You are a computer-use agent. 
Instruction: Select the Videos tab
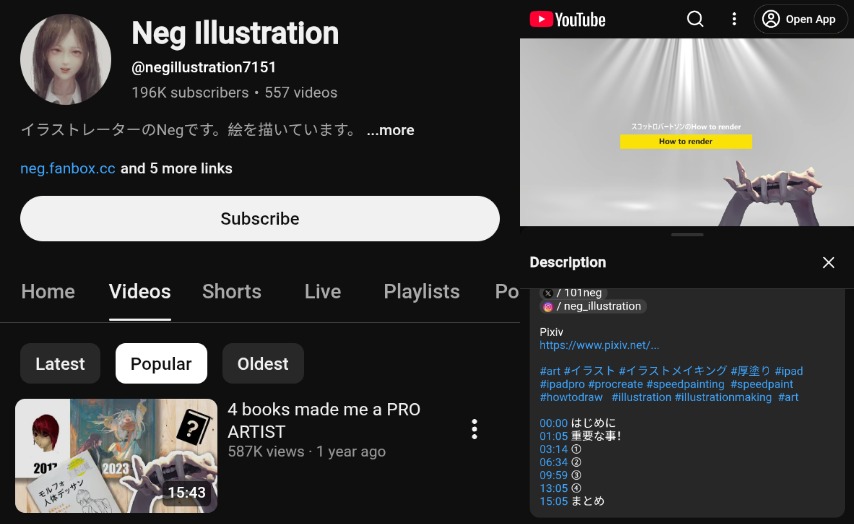(140, 291)
